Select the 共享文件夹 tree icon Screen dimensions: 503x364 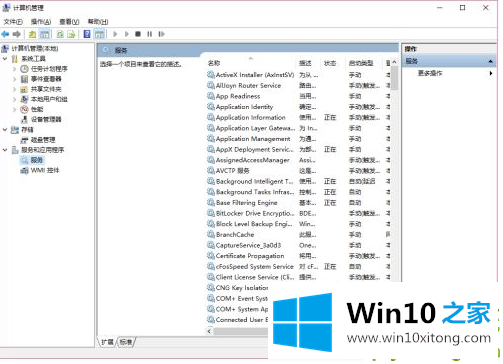(x=24, y=89)
